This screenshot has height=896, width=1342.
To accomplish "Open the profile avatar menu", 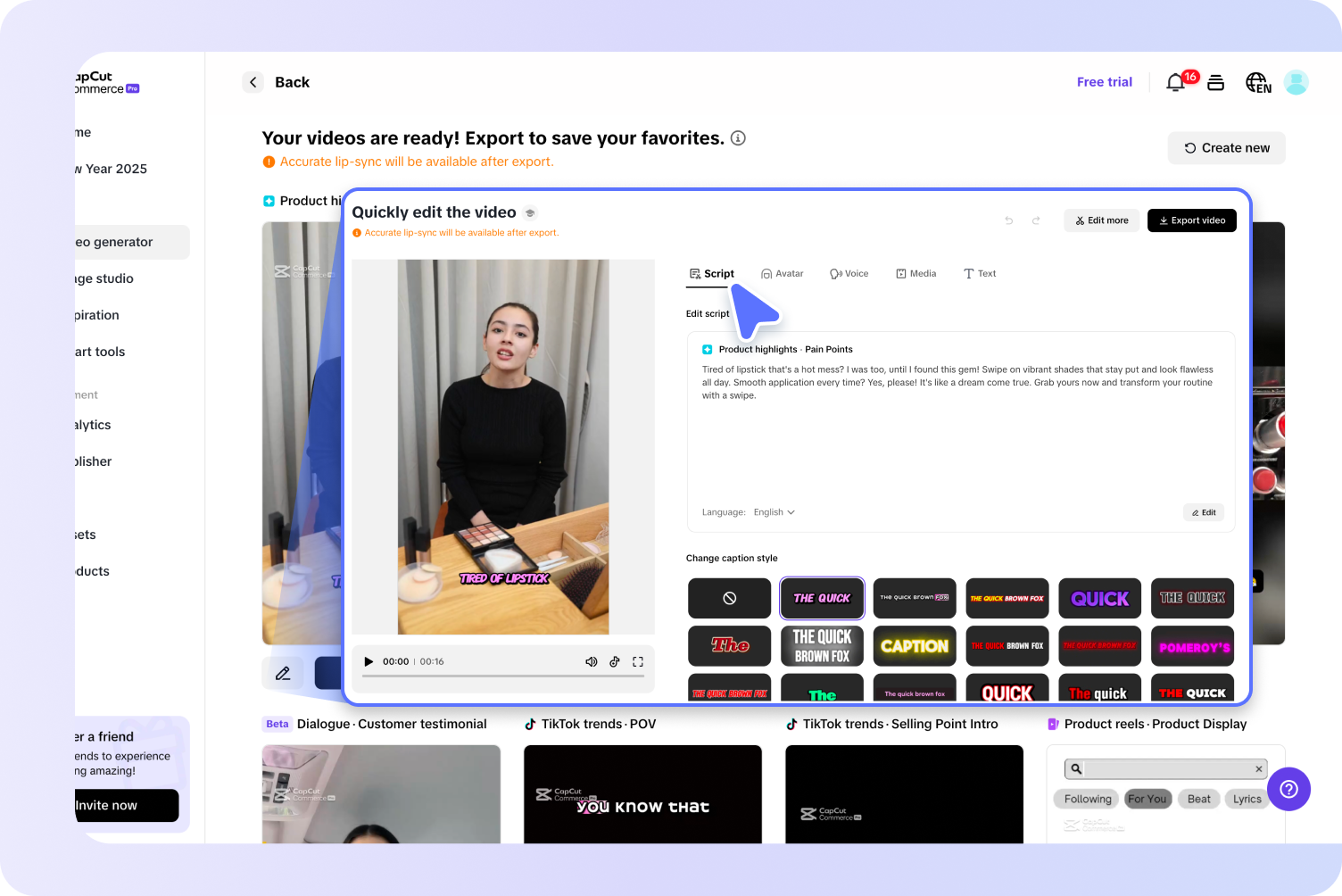I will (x=1296, y=82).
